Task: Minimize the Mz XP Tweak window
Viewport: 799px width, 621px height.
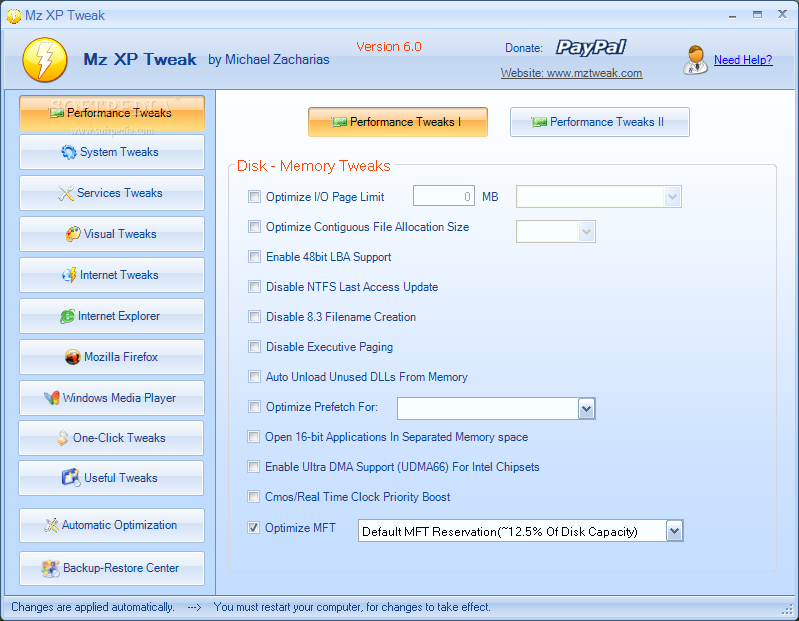Action: (732, 15)
